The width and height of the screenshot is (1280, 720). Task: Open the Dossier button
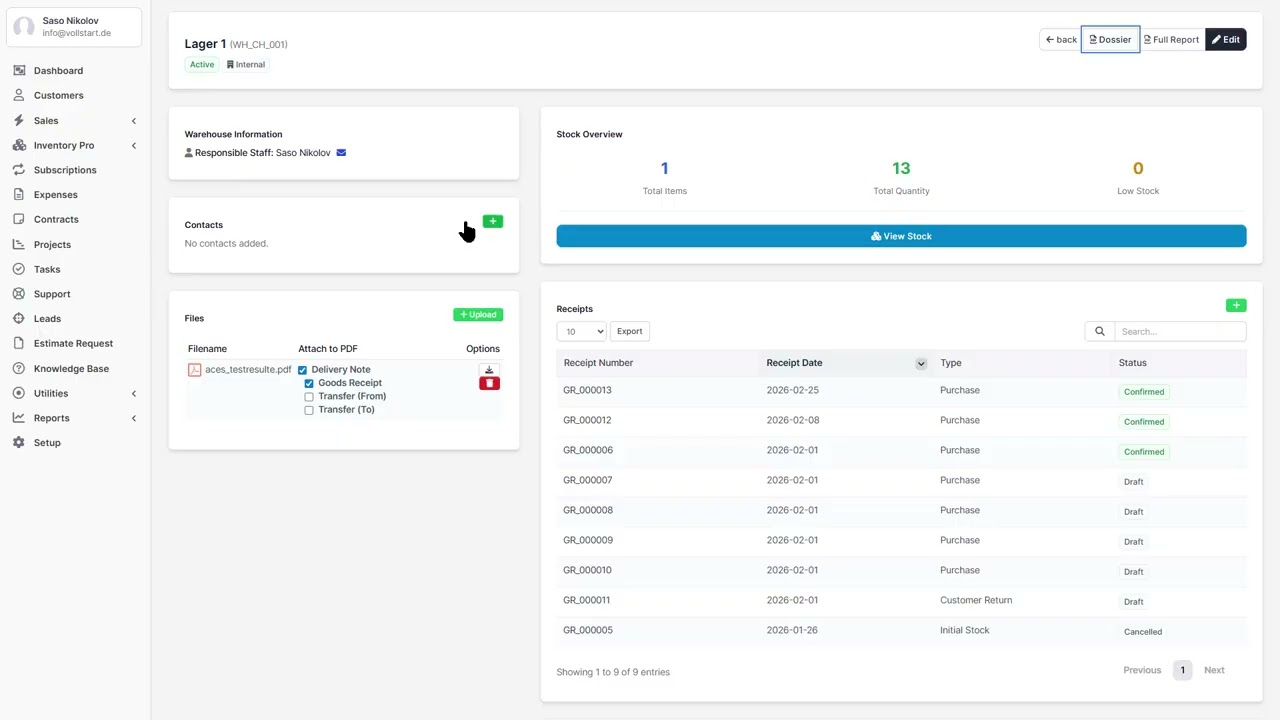tap(1110, 40)
